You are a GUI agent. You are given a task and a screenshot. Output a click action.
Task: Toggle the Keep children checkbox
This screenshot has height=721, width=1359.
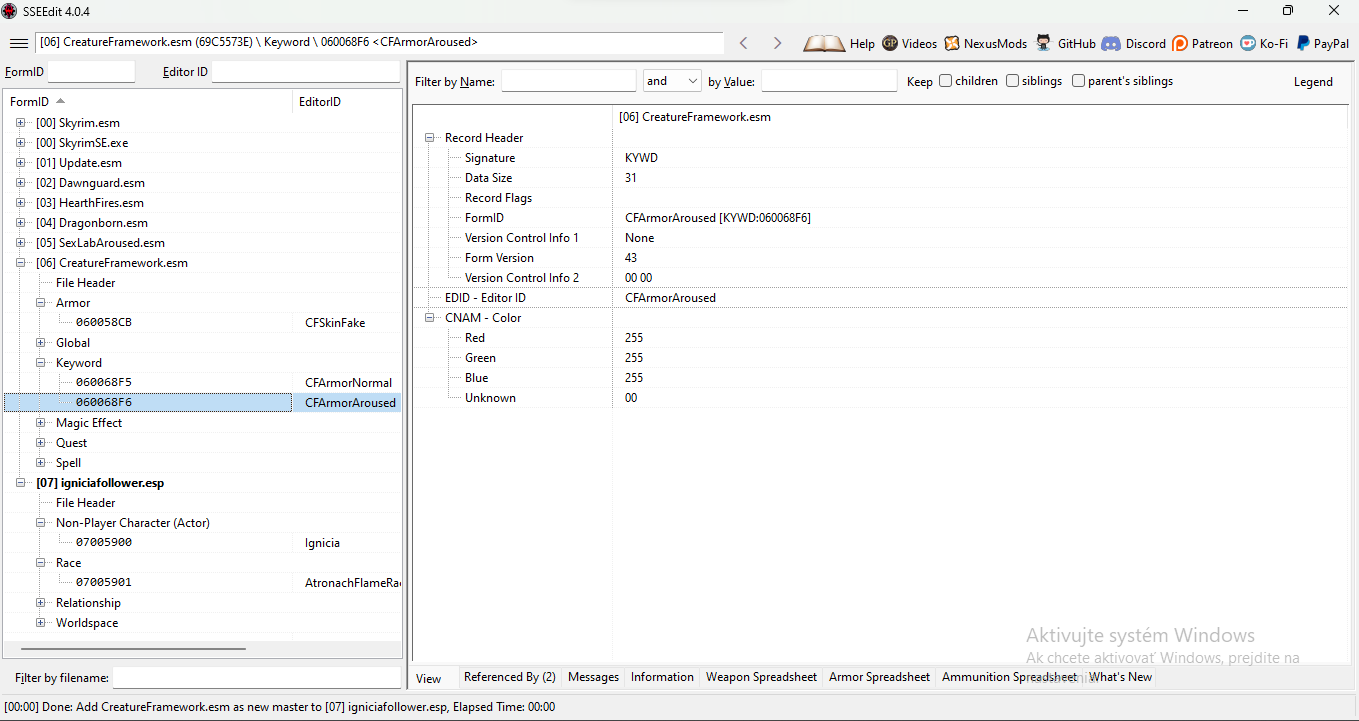(x=945, y=81)
